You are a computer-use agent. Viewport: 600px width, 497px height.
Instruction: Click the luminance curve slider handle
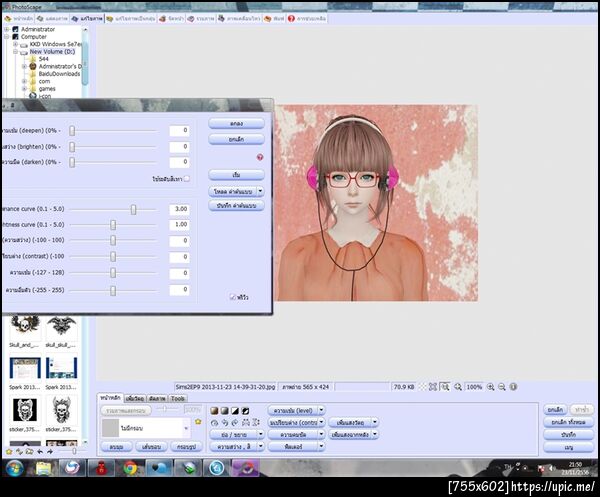[x=133, y=209]
